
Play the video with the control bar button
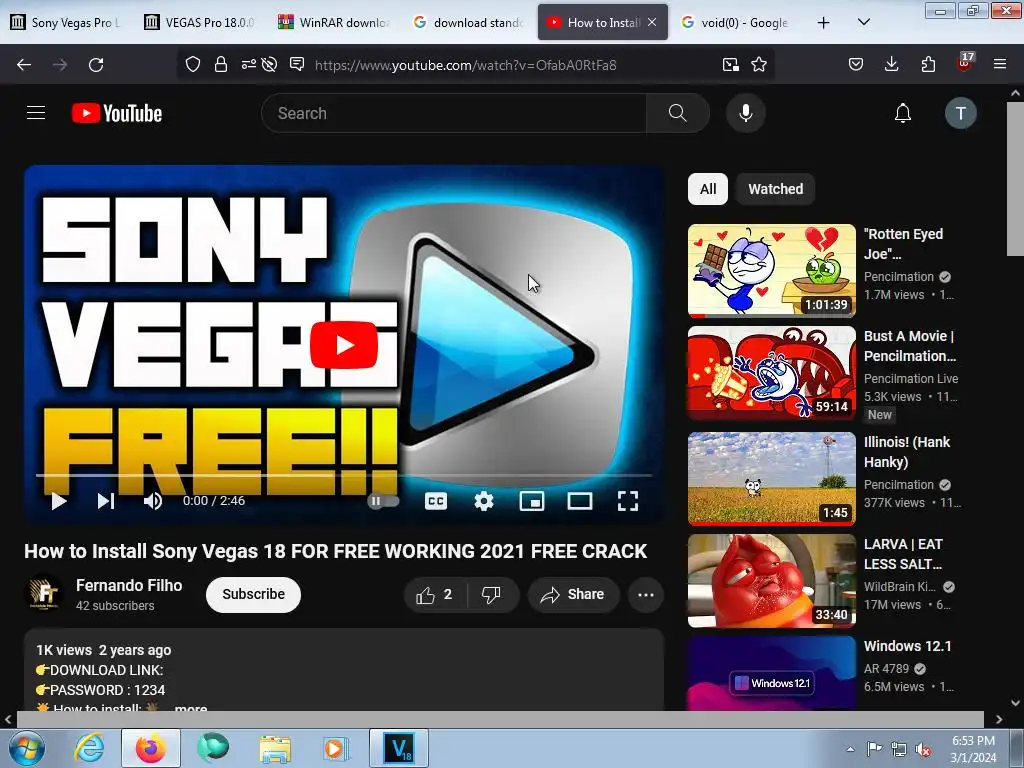[x=59, y=501]
